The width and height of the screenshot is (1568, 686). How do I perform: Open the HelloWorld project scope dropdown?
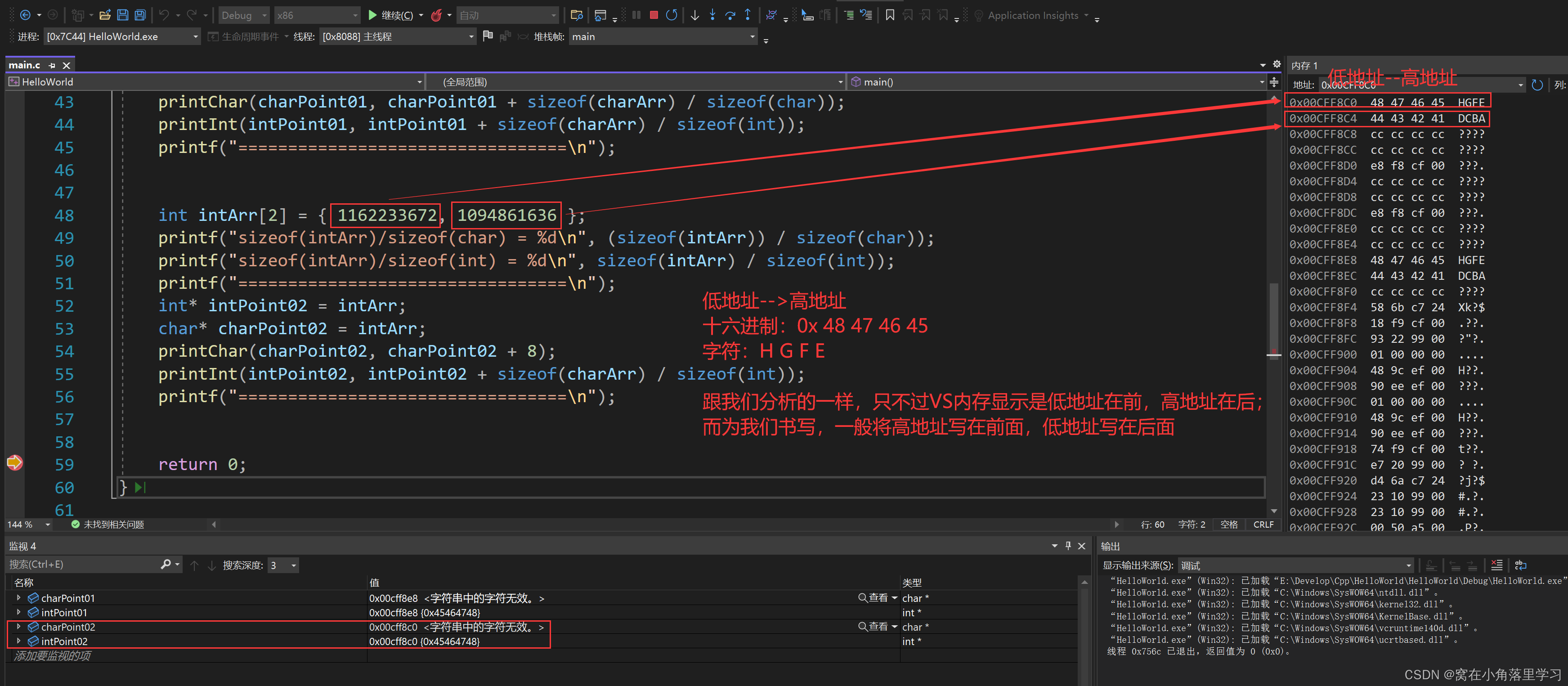click(x=215, y=81)
